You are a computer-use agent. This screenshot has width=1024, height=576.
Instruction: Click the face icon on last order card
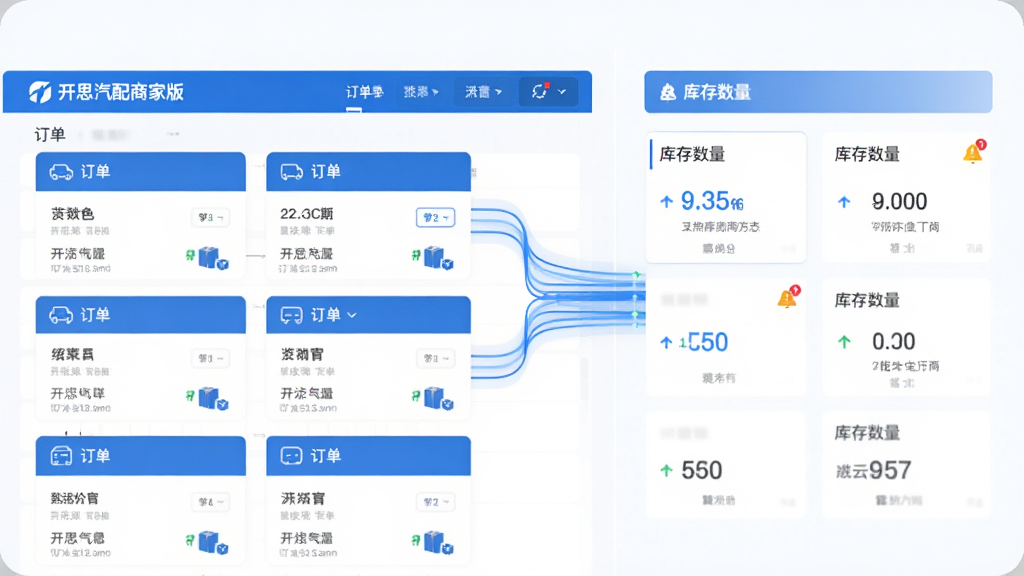point(291,456)
